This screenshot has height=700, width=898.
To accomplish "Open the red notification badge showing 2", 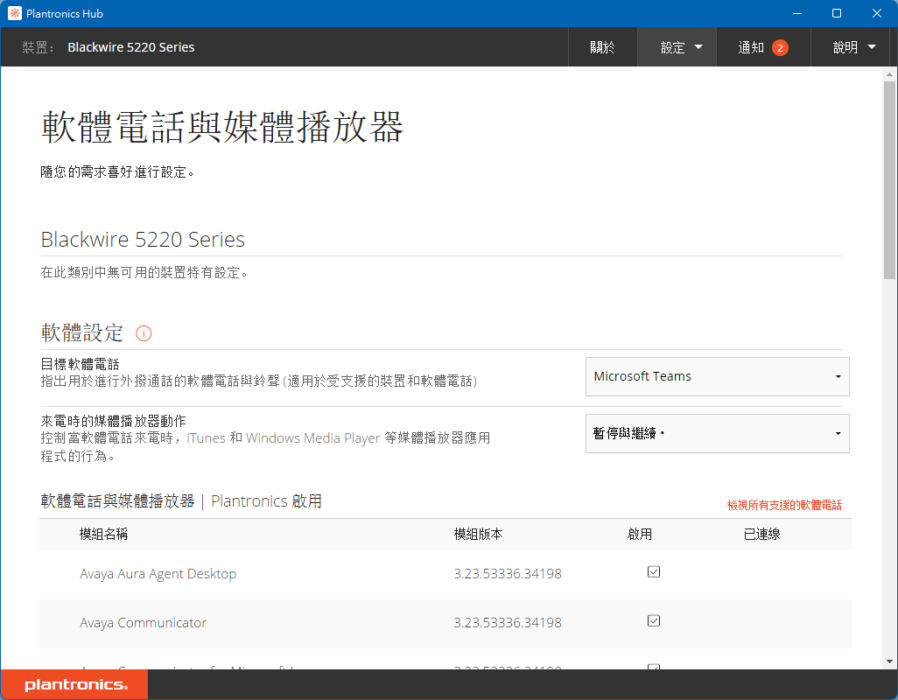I will click(x=779, y=48).
